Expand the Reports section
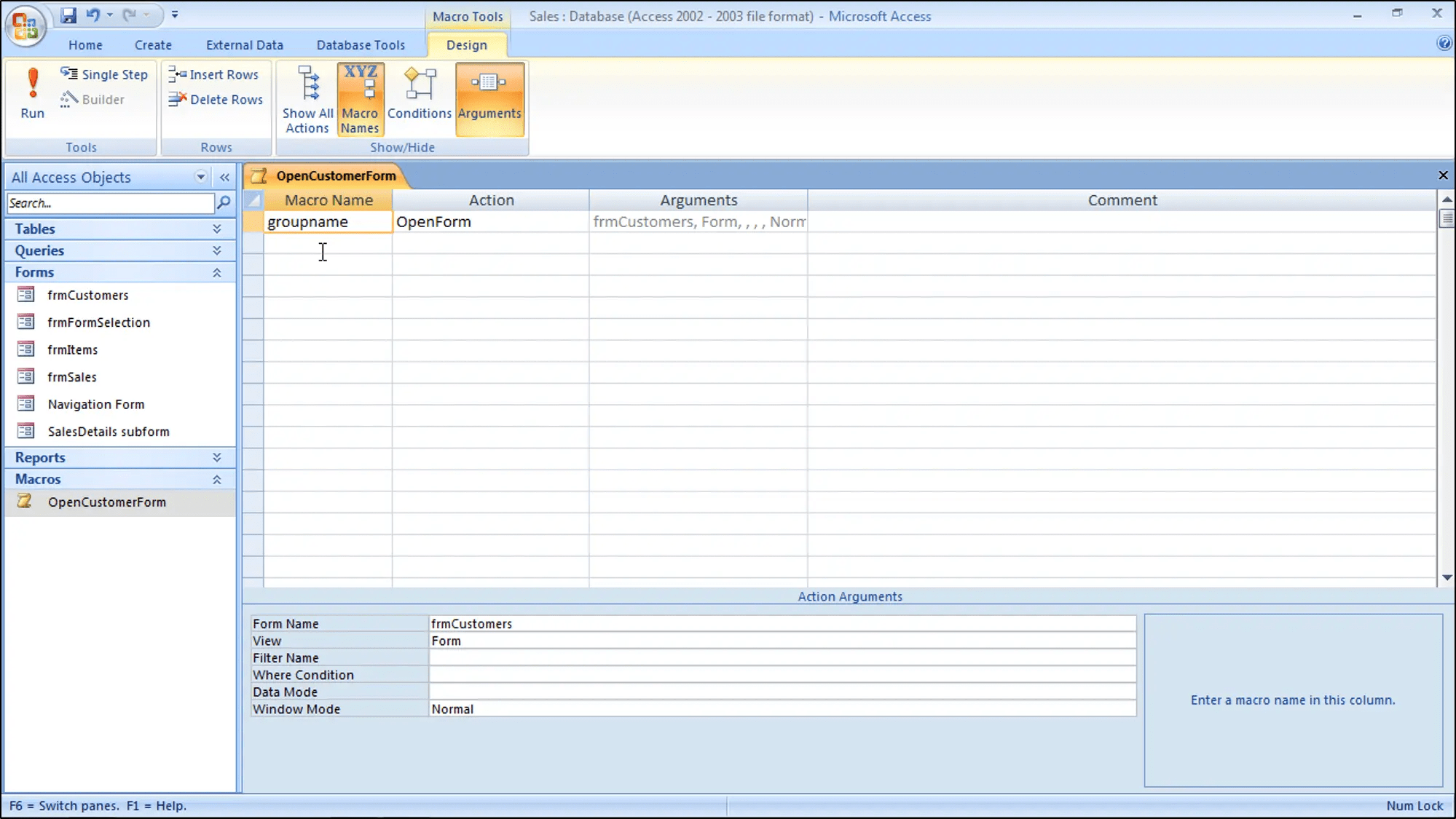The image size is (1456, 819). coord(216,456)
